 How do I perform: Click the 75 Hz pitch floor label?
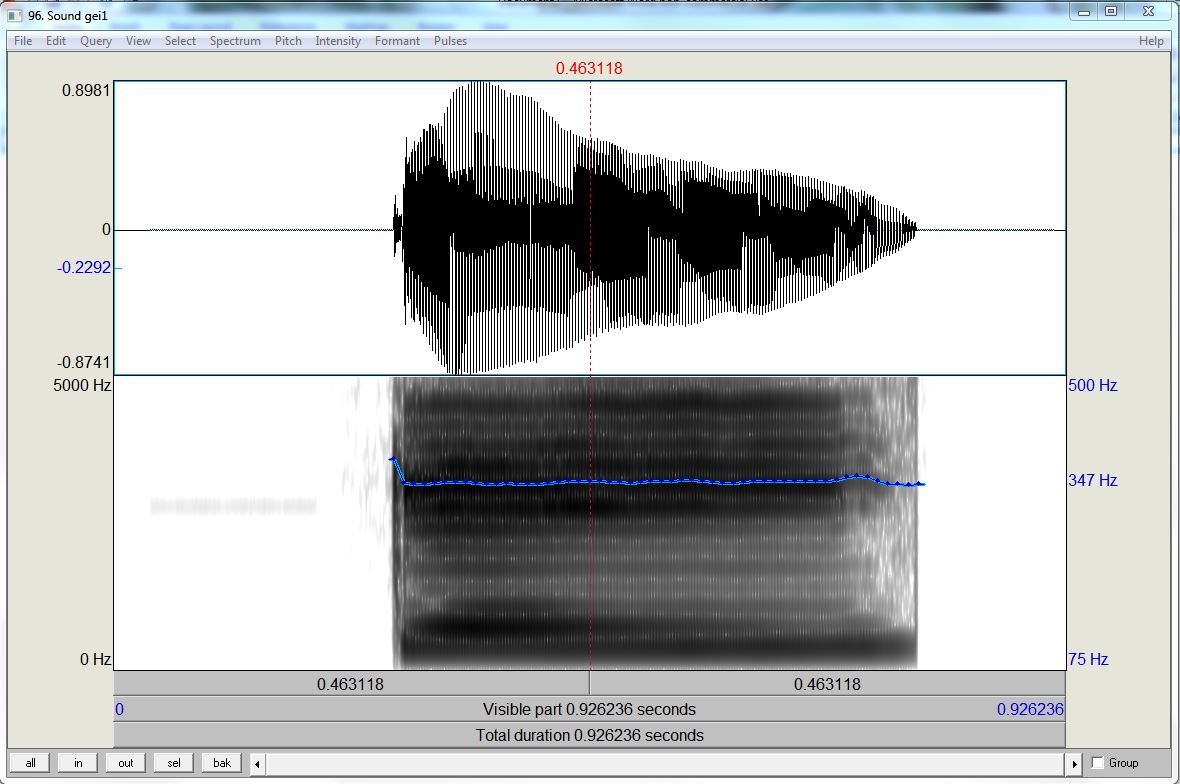1088,659
